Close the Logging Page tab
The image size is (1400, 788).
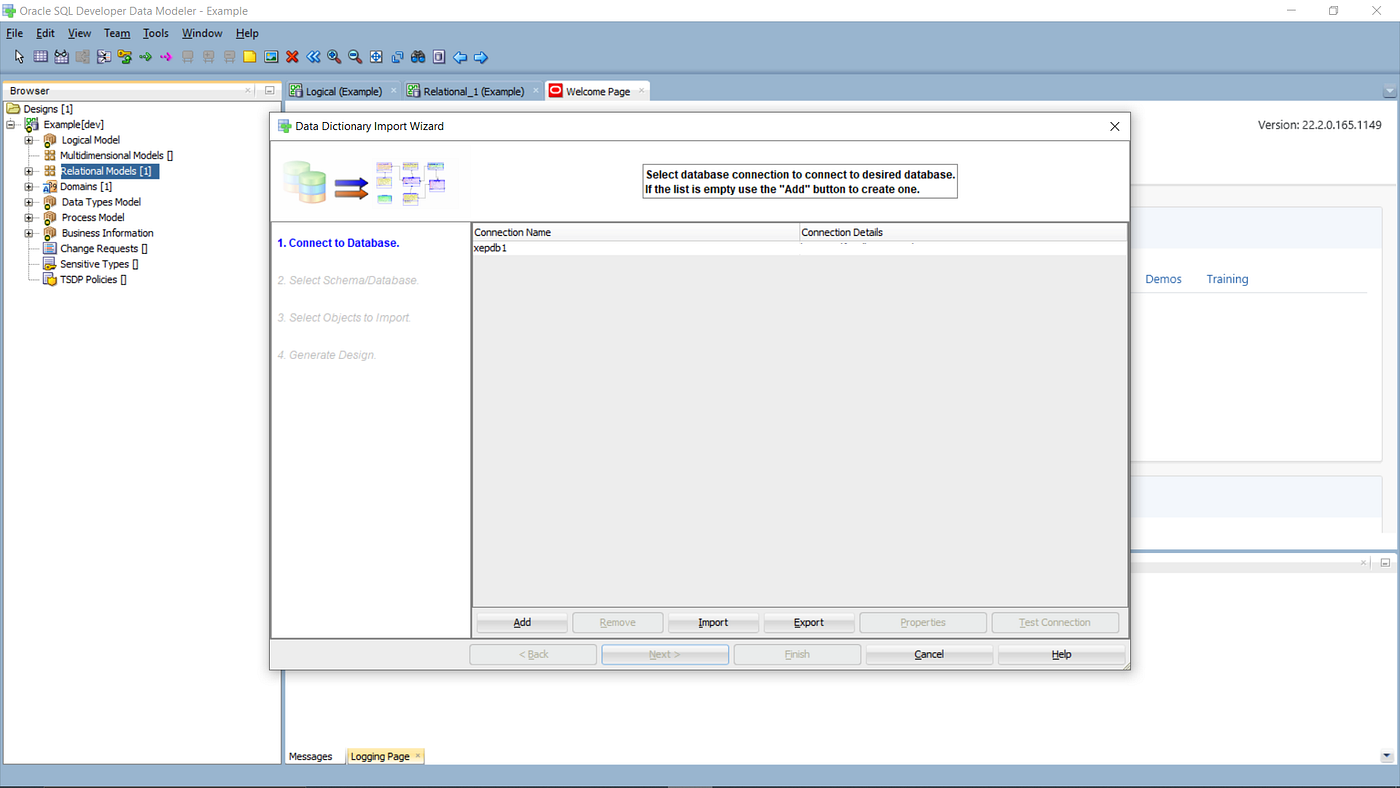click(x=418, y=755)
